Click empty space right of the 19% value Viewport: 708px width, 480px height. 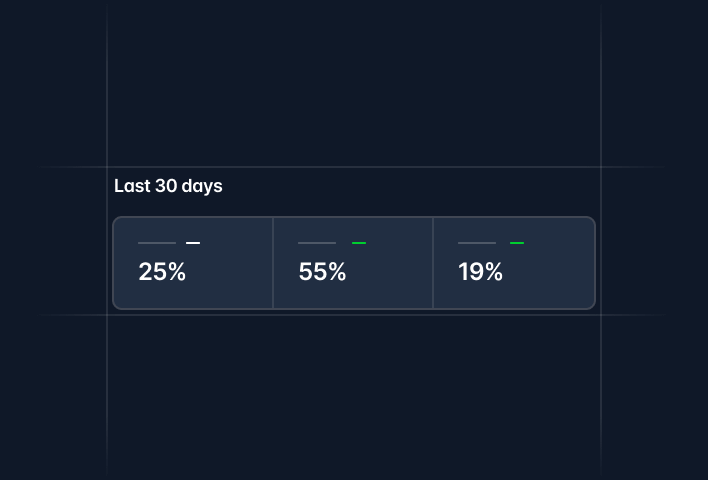550,272
